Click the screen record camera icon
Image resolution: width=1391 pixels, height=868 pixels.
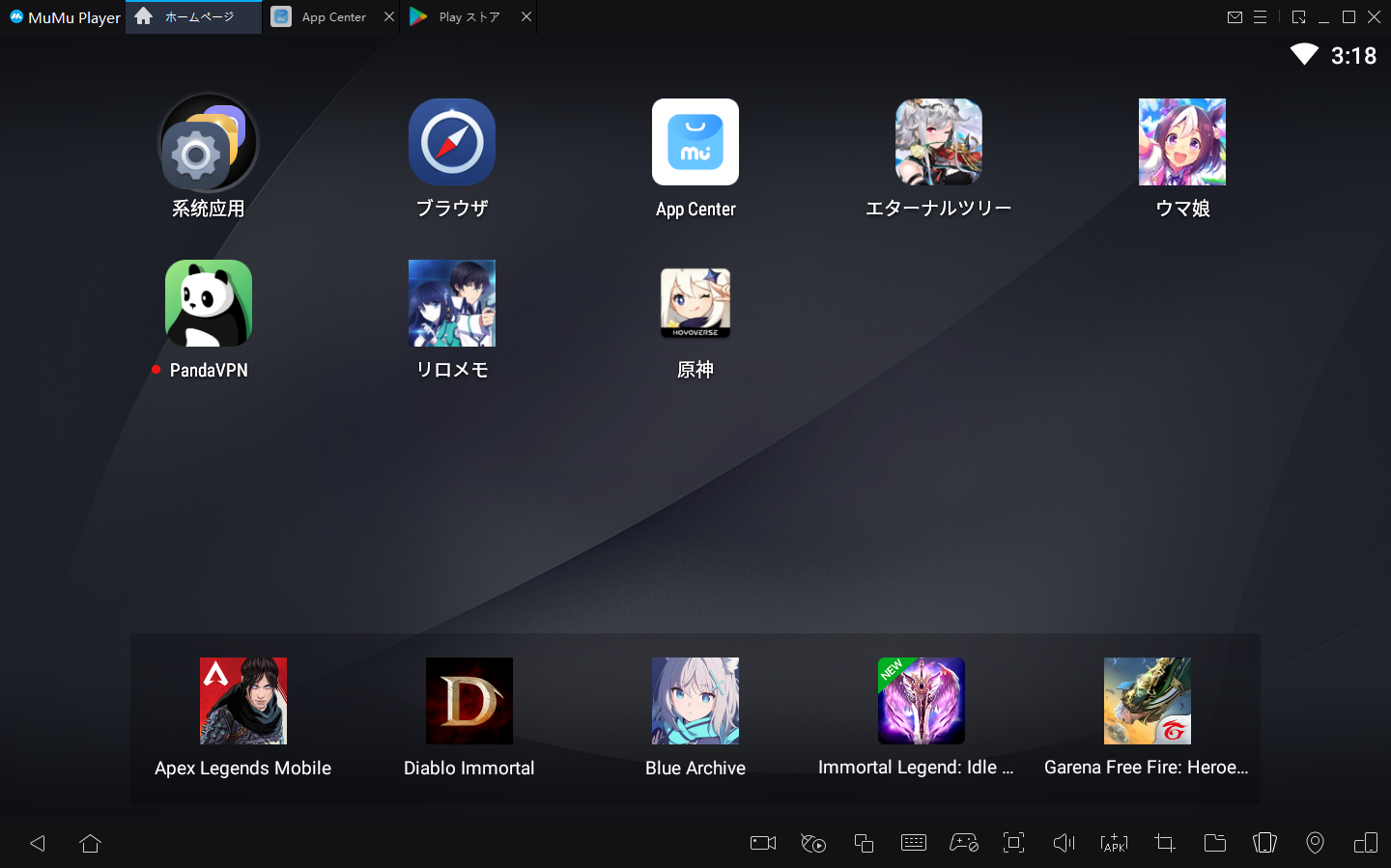(763, 843)
